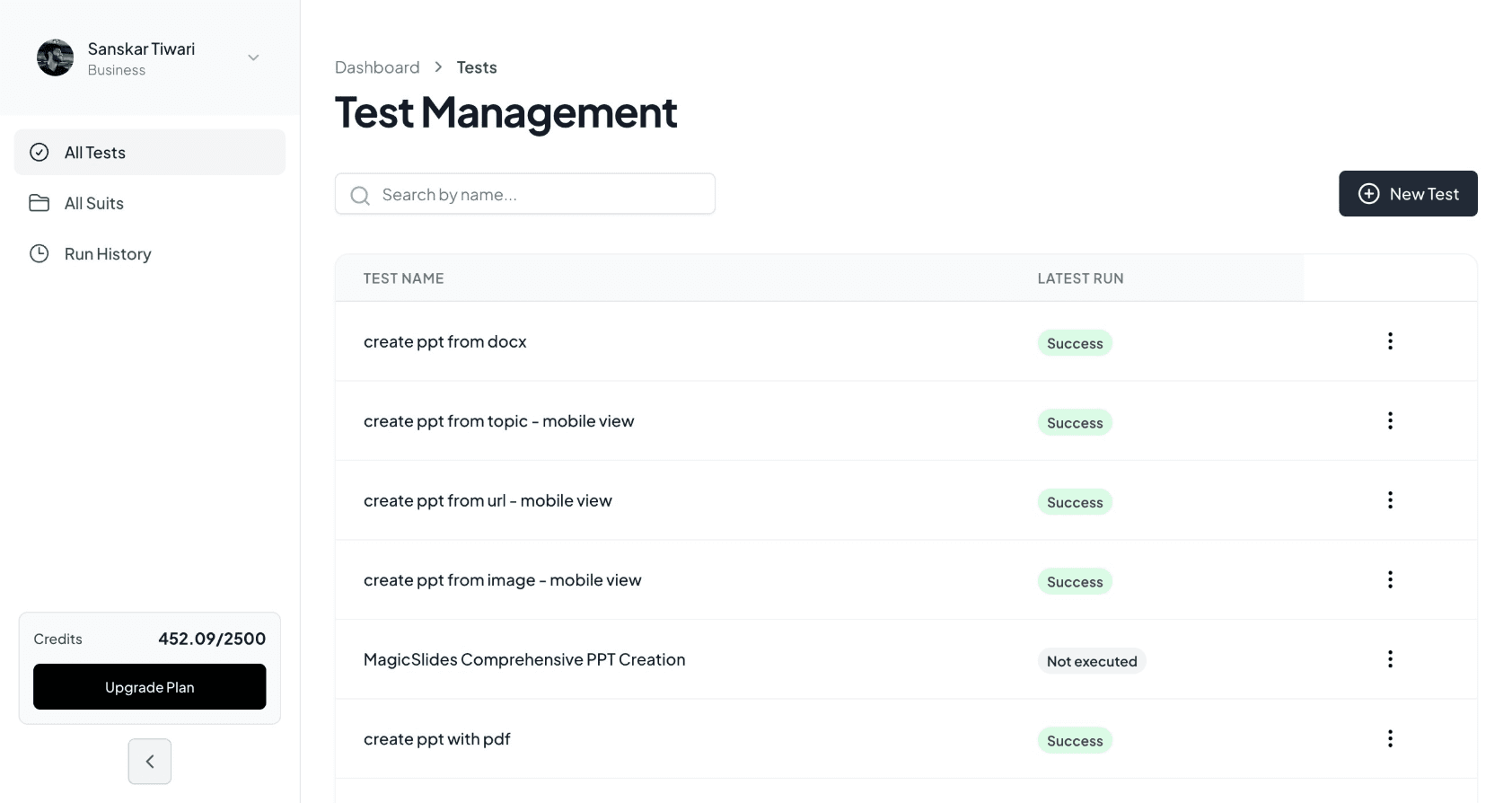Open All Suits in sidebar

(x=150, y=203)
